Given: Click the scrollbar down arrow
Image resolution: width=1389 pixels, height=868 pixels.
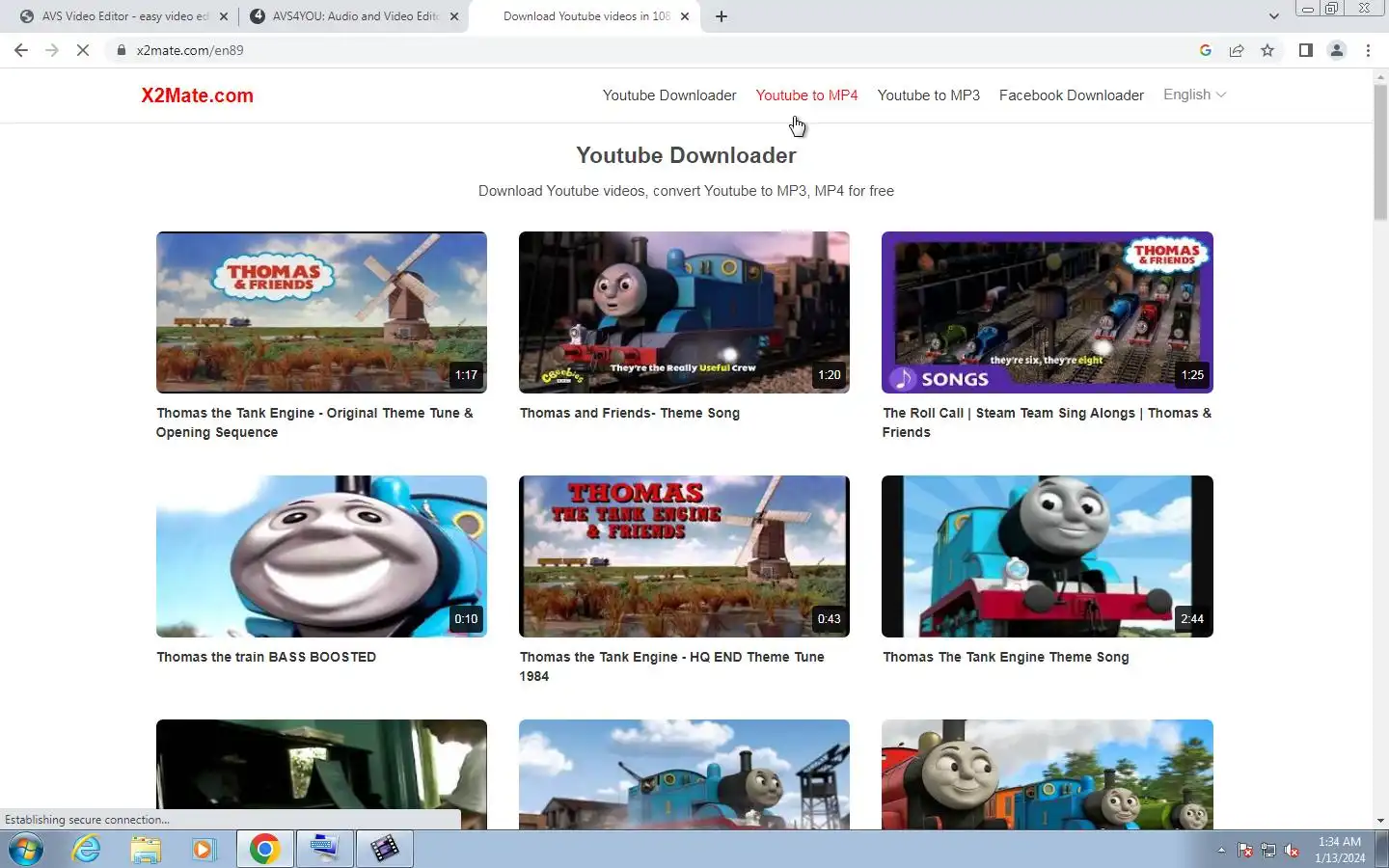Looking at the screenshot, I should point(1380,821).
